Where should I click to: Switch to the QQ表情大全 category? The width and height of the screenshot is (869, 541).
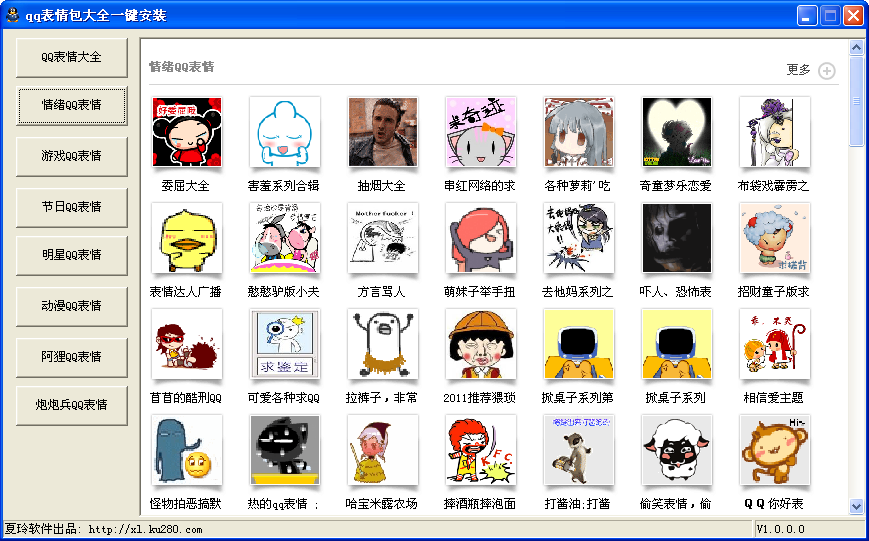point(71,58)
